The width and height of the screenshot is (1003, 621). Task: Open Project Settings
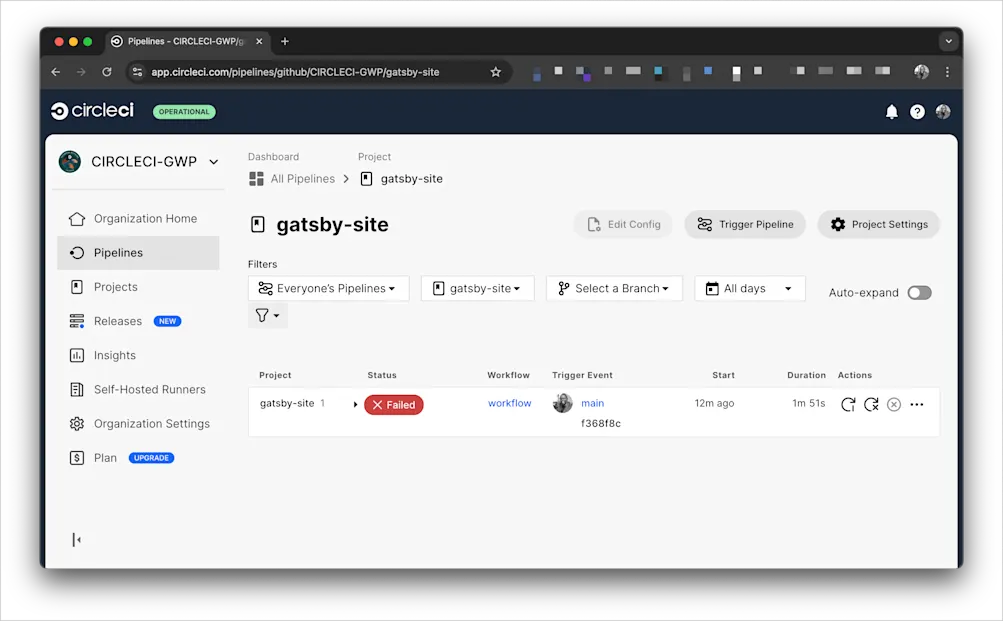879,224
